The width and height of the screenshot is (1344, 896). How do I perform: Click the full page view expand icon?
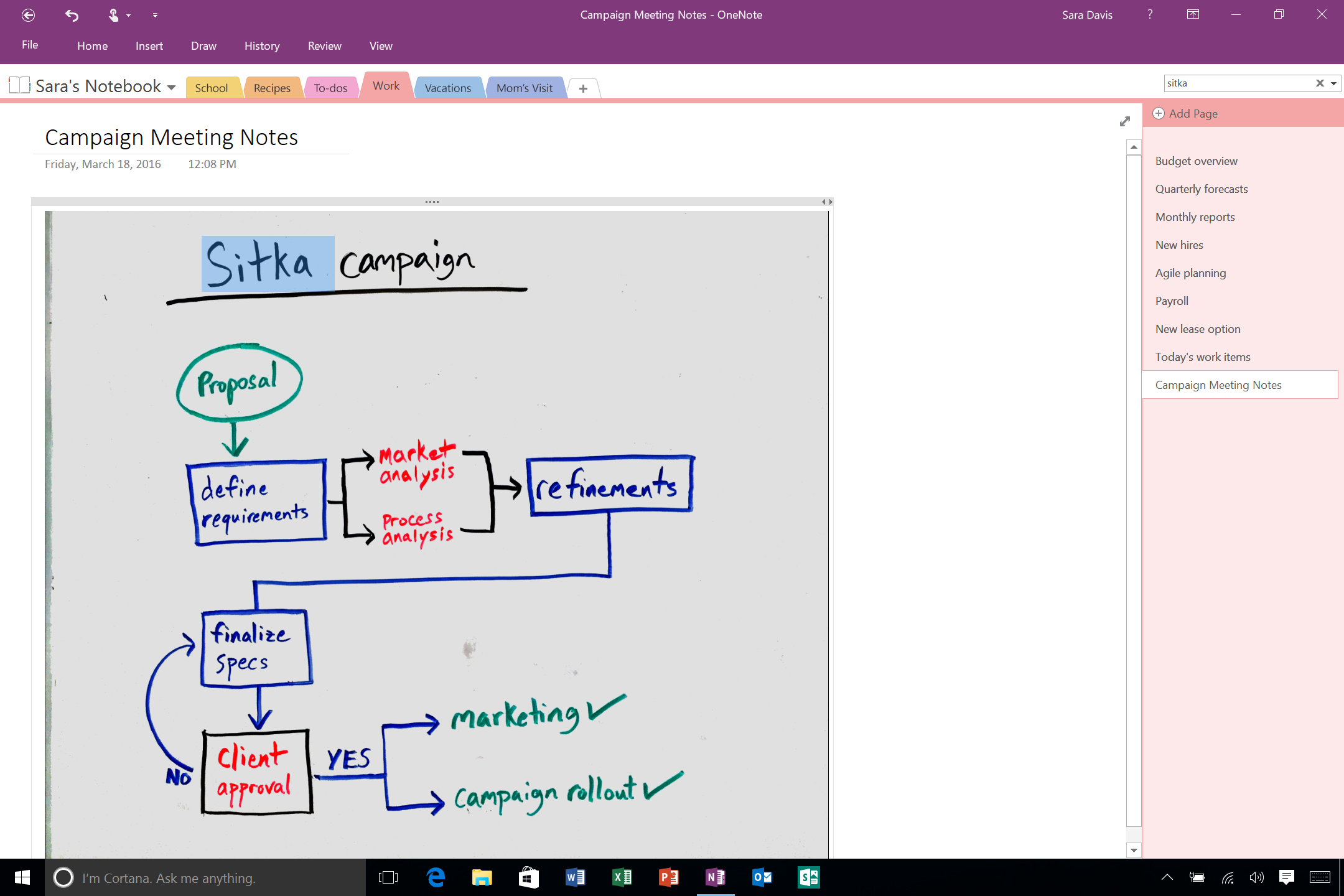pos(1125,121)
